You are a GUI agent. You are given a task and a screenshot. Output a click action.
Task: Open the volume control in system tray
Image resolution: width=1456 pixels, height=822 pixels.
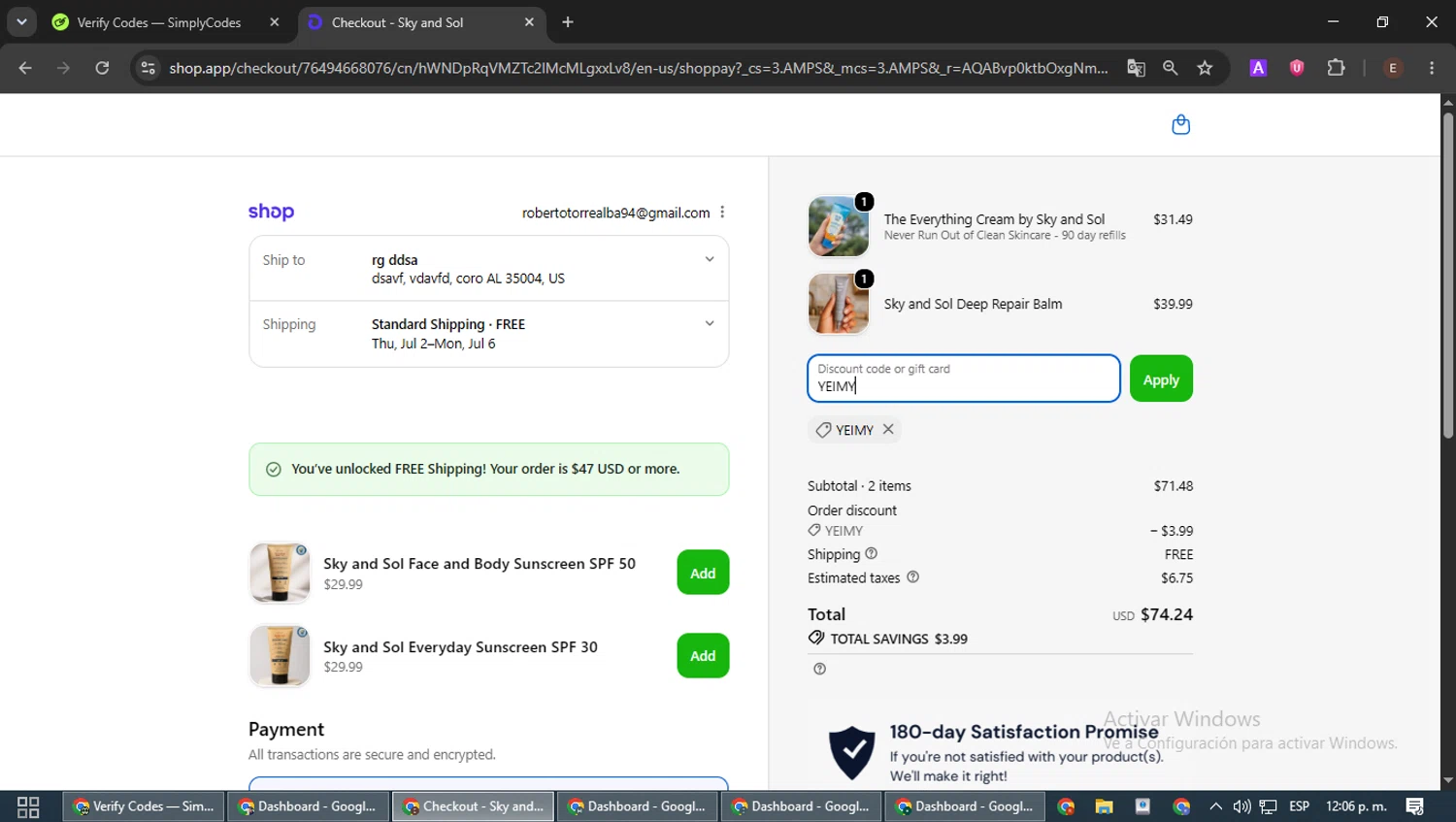point(1241,806)
